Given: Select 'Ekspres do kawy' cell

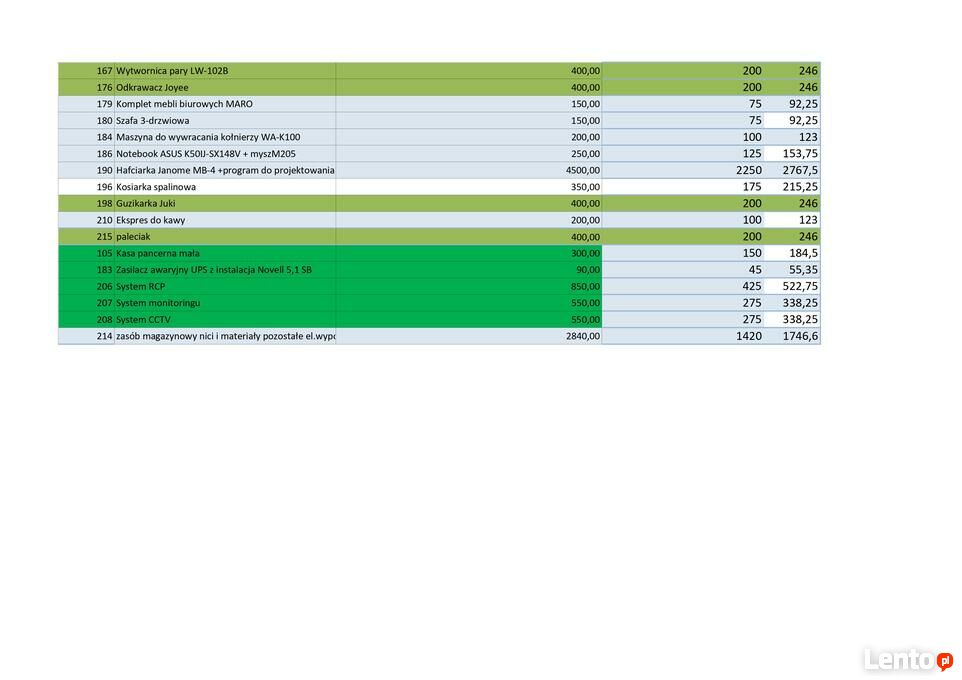Looking at the screenshot, I should point(225,220).
